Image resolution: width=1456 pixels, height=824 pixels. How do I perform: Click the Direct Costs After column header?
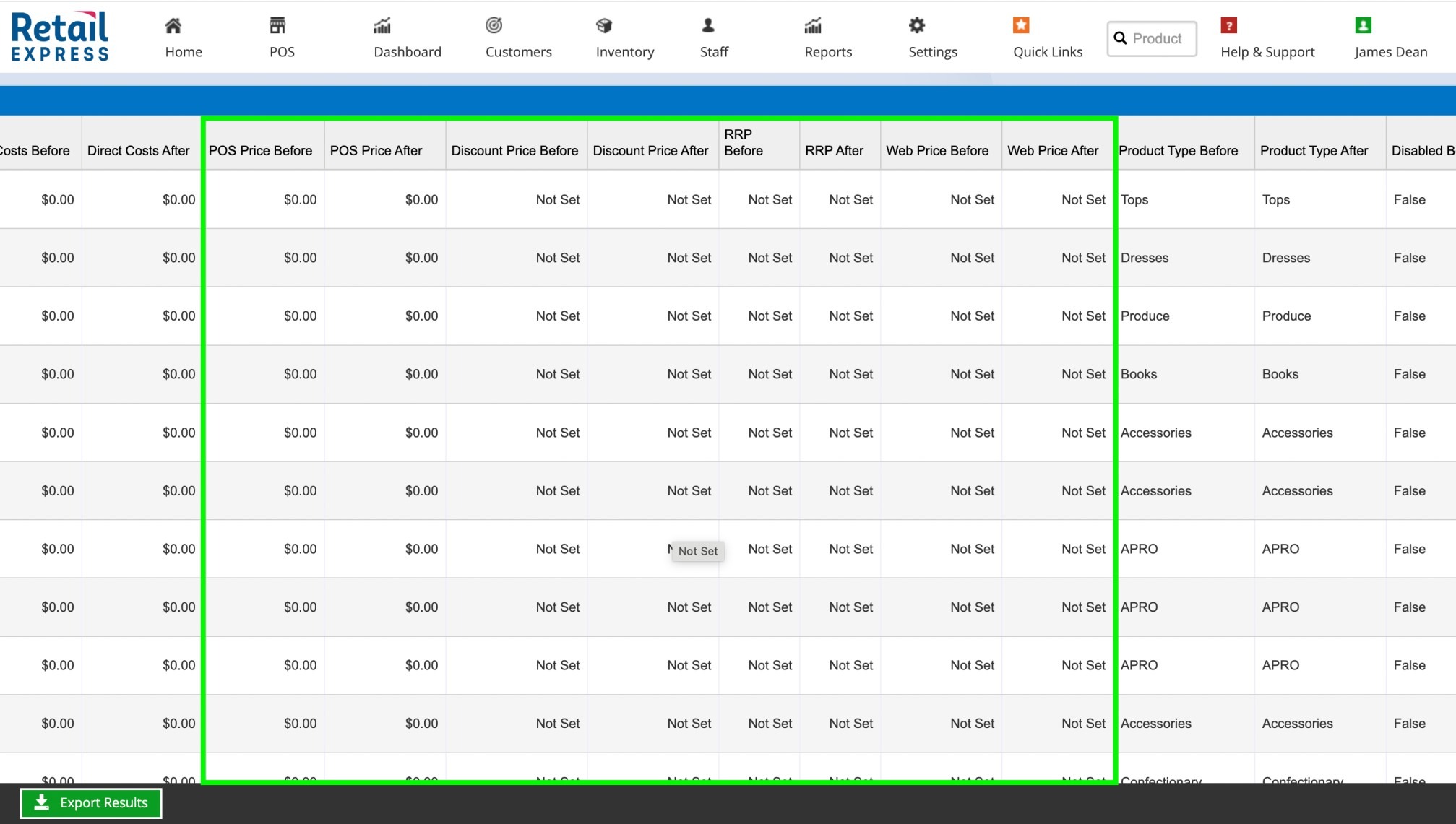(x=138, y=151)
